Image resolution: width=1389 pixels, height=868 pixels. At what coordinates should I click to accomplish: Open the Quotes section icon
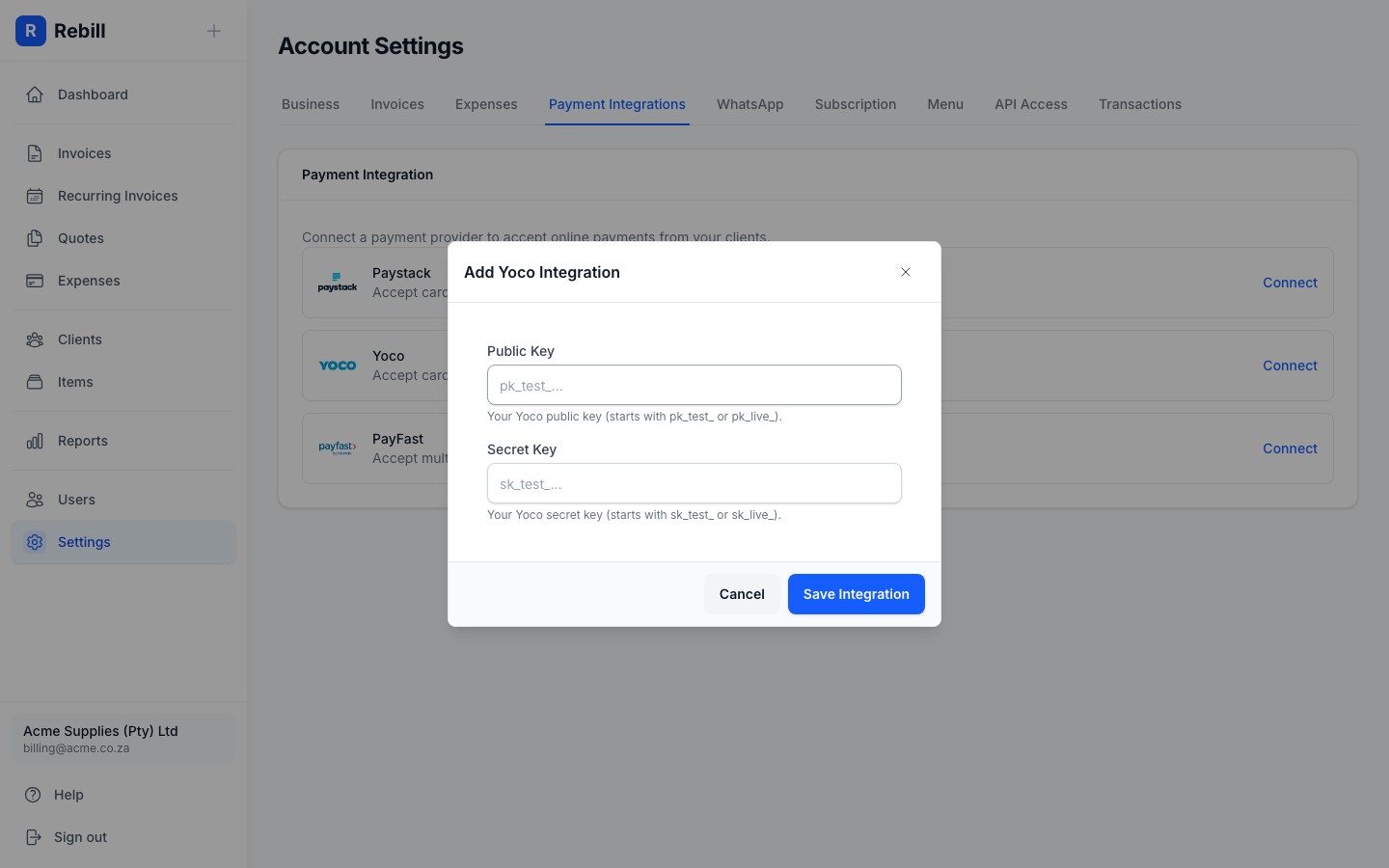point(35,238)
